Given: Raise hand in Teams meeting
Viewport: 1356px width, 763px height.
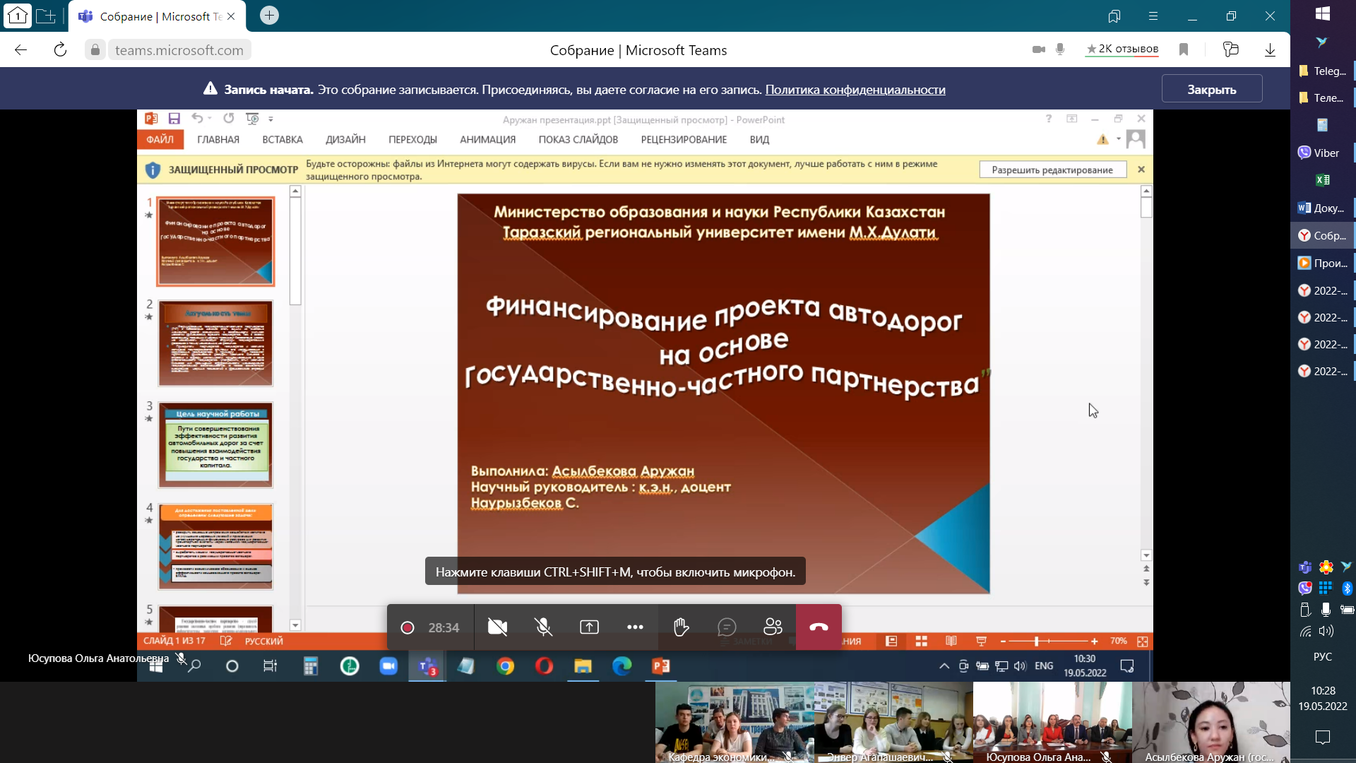Looking at the screenshot, I should click(681, 627).
